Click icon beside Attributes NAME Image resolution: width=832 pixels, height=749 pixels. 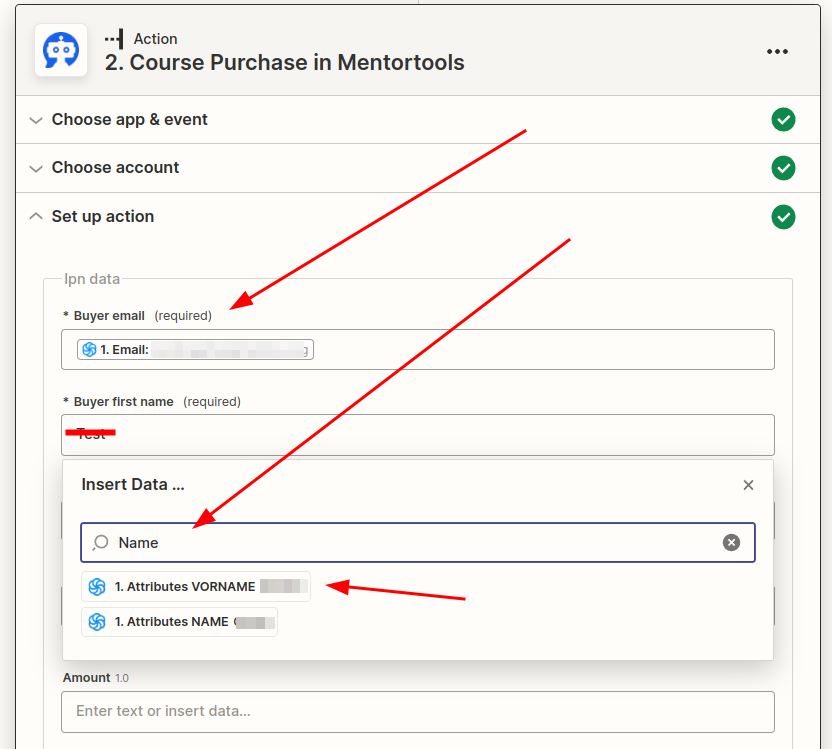[97, 622]
